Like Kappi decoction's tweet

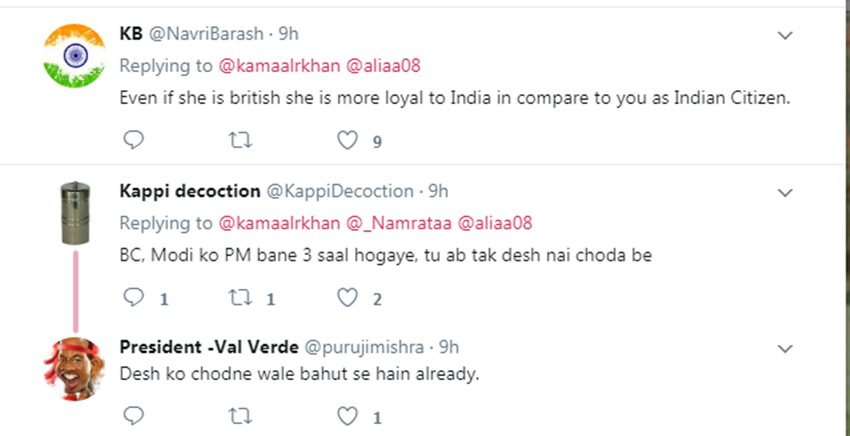click(x=347, y=297)
